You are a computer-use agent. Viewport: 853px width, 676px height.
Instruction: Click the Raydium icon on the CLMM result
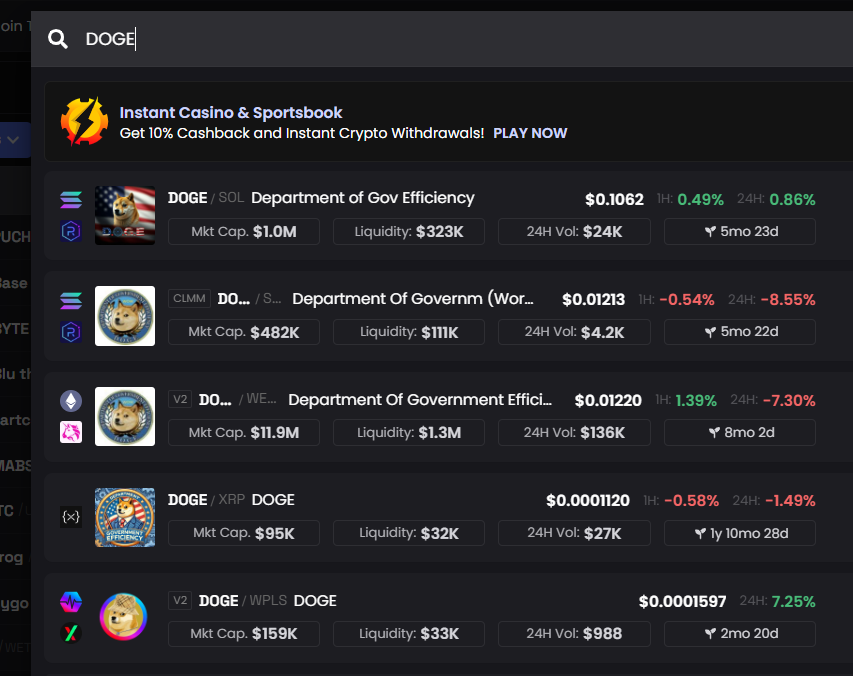[x=71, y=332]
